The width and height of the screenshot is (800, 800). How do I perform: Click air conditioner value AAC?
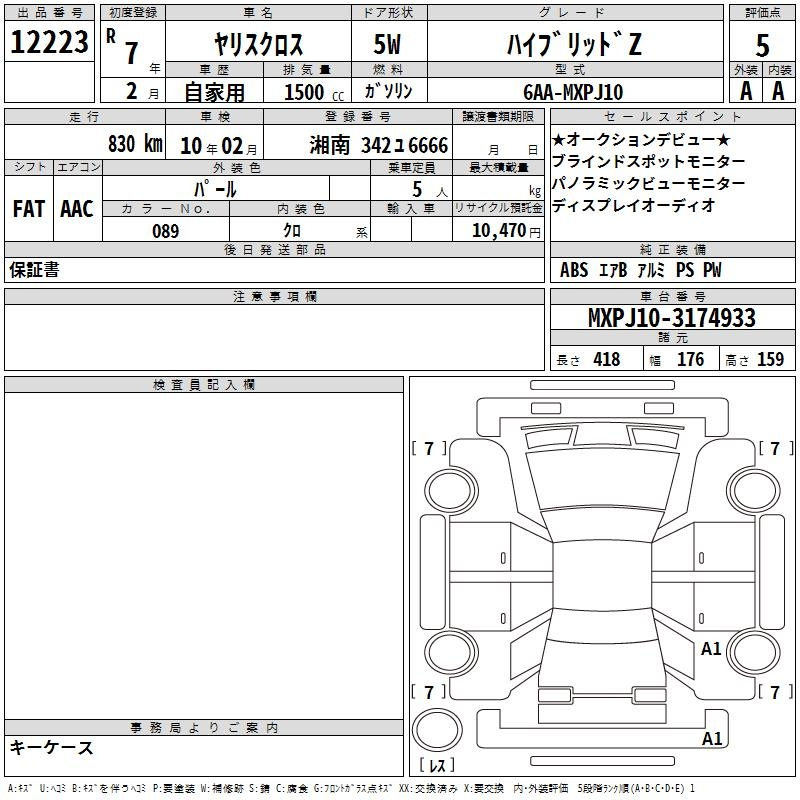(77, 209)
